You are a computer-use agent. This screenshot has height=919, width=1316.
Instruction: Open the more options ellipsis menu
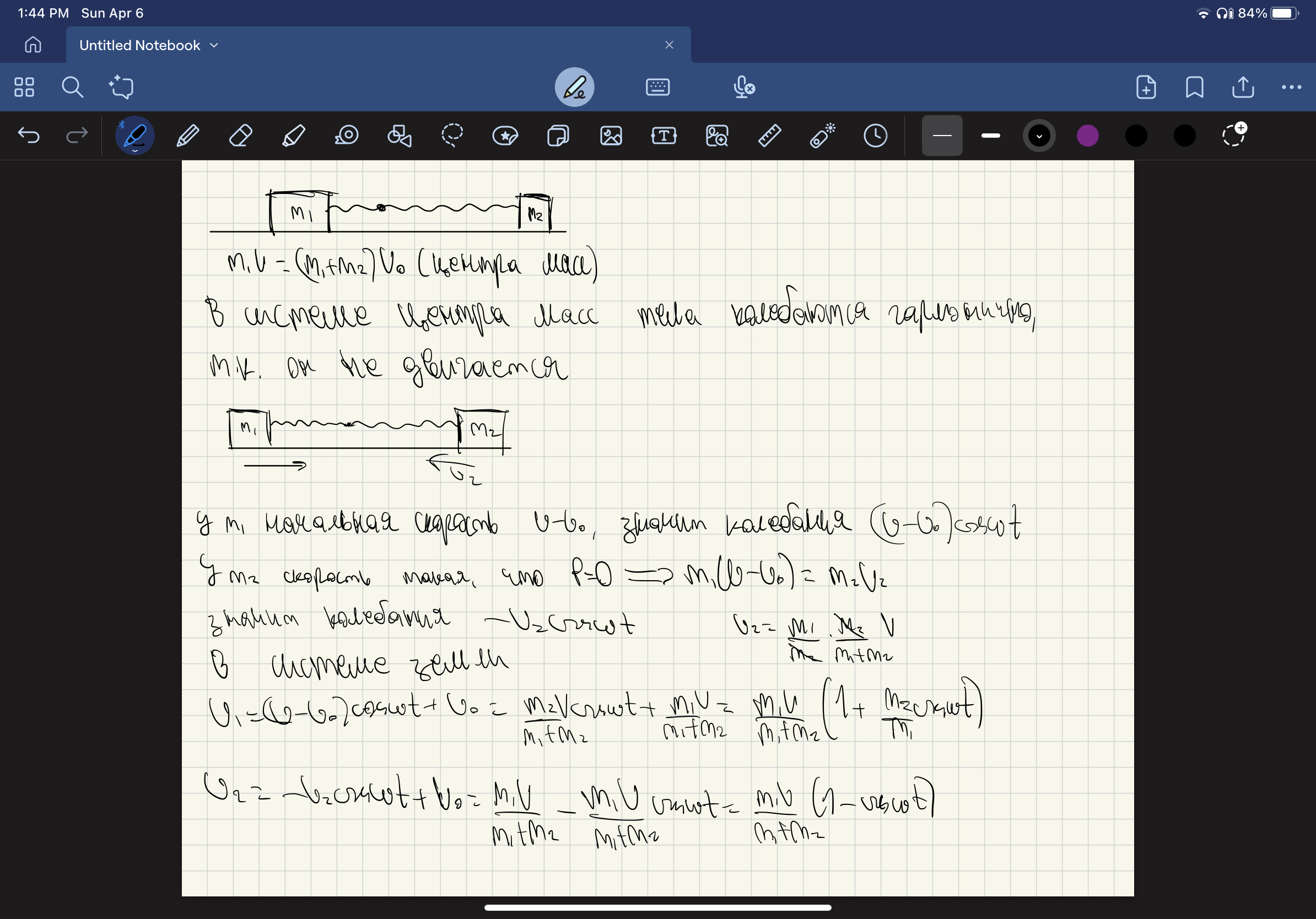[x=1291, y=87]
